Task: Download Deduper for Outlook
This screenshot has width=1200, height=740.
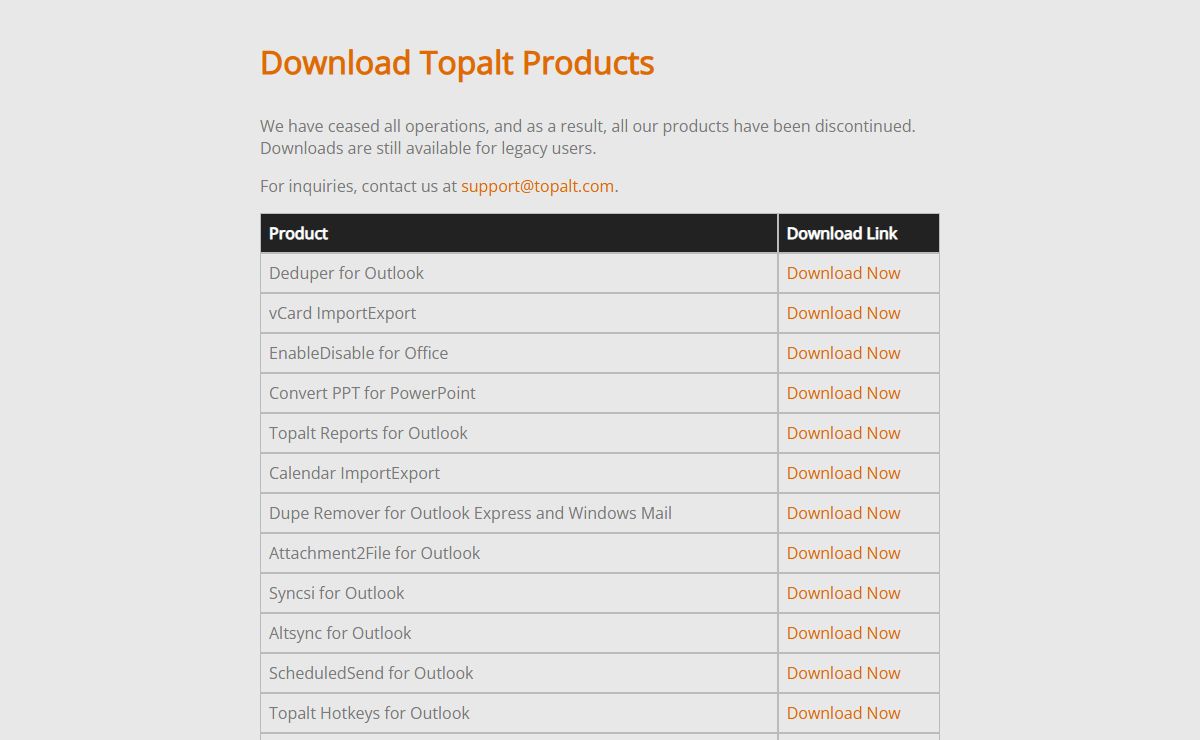Action: [843, 273]
